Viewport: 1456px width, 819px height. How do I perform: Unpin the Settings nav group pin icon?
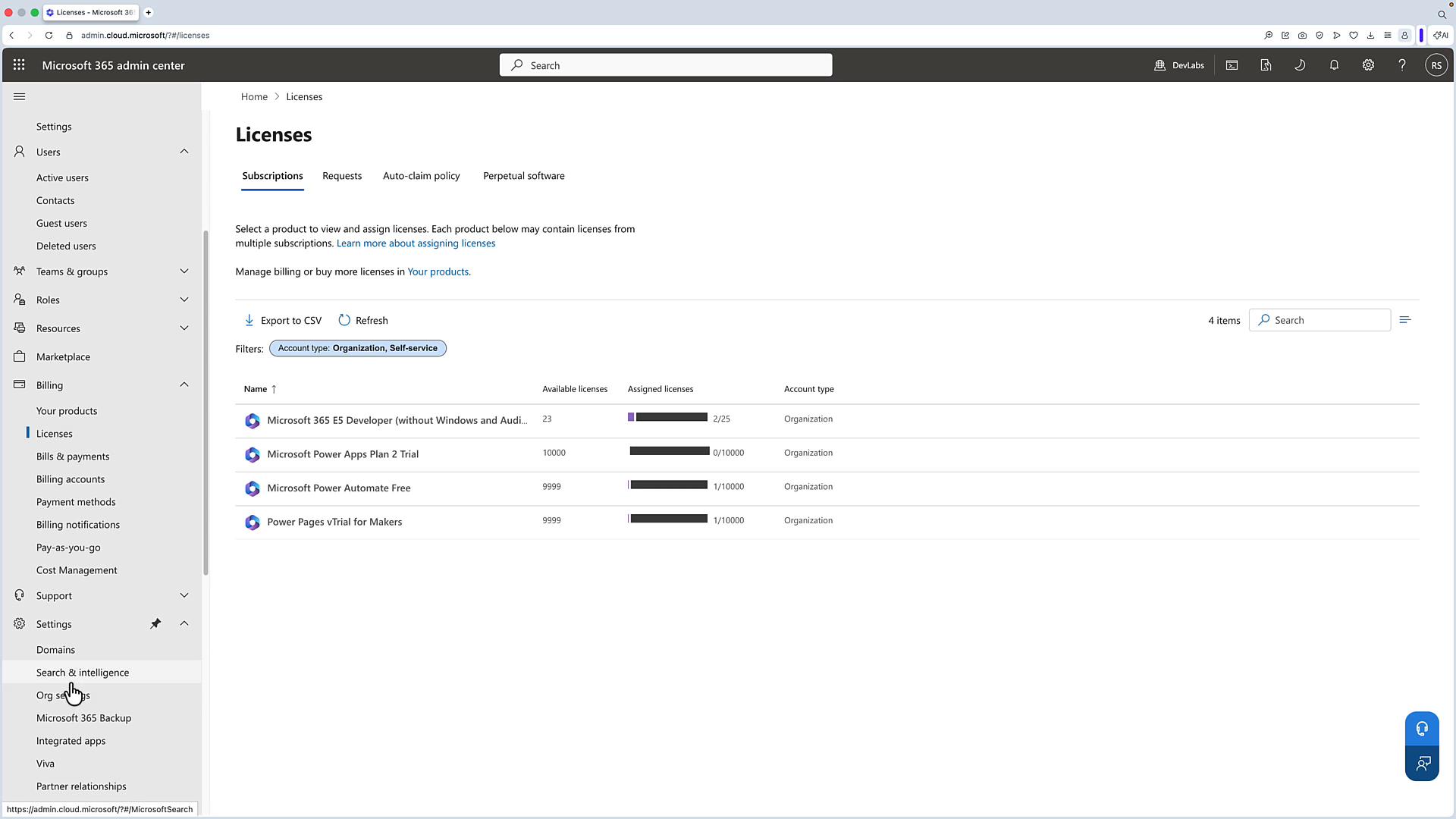pyautogui.click(x=155, y=623)
